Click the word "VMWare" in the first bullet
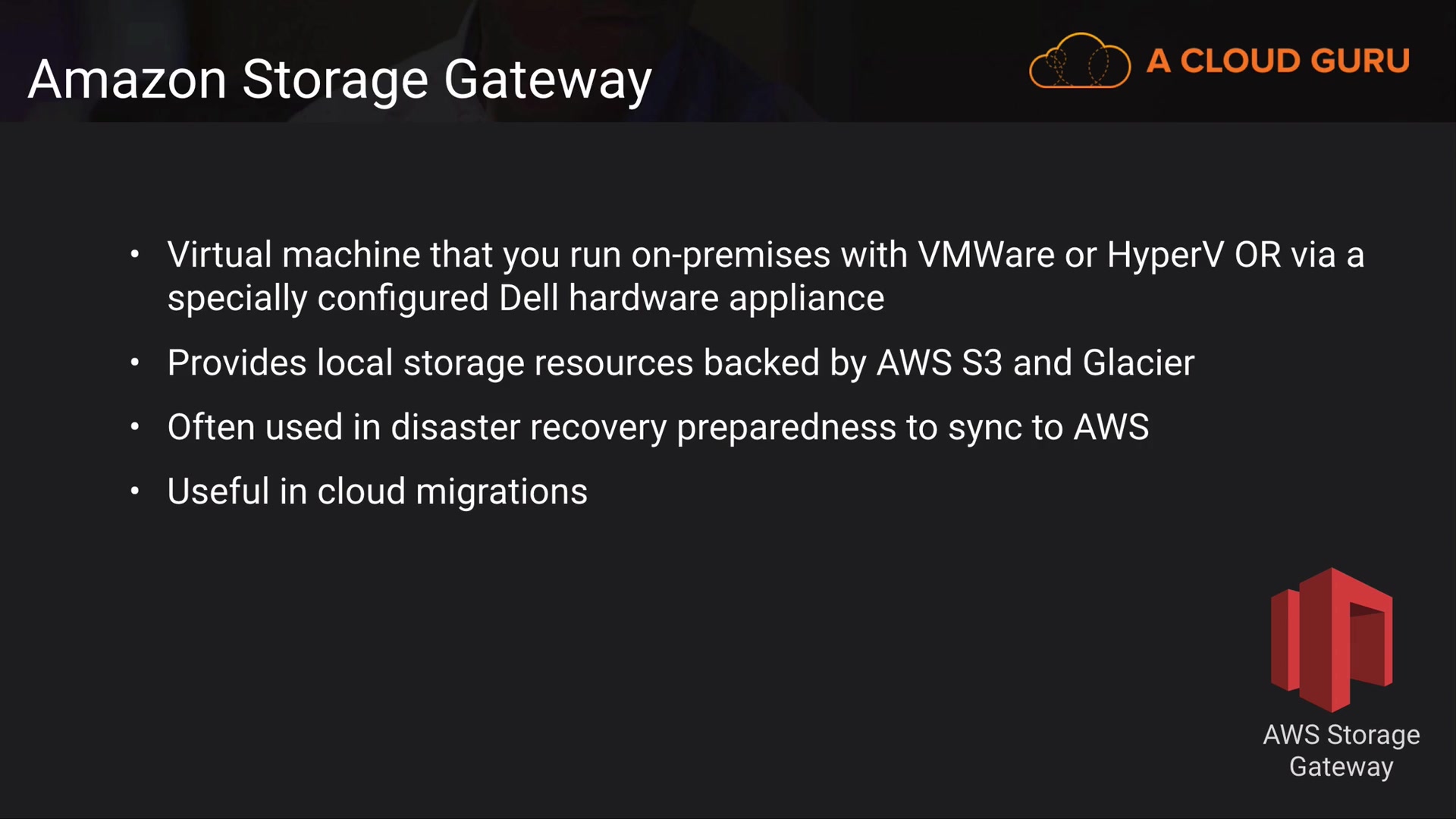The height and width of the screenshot is (819, 1456). 986,255
